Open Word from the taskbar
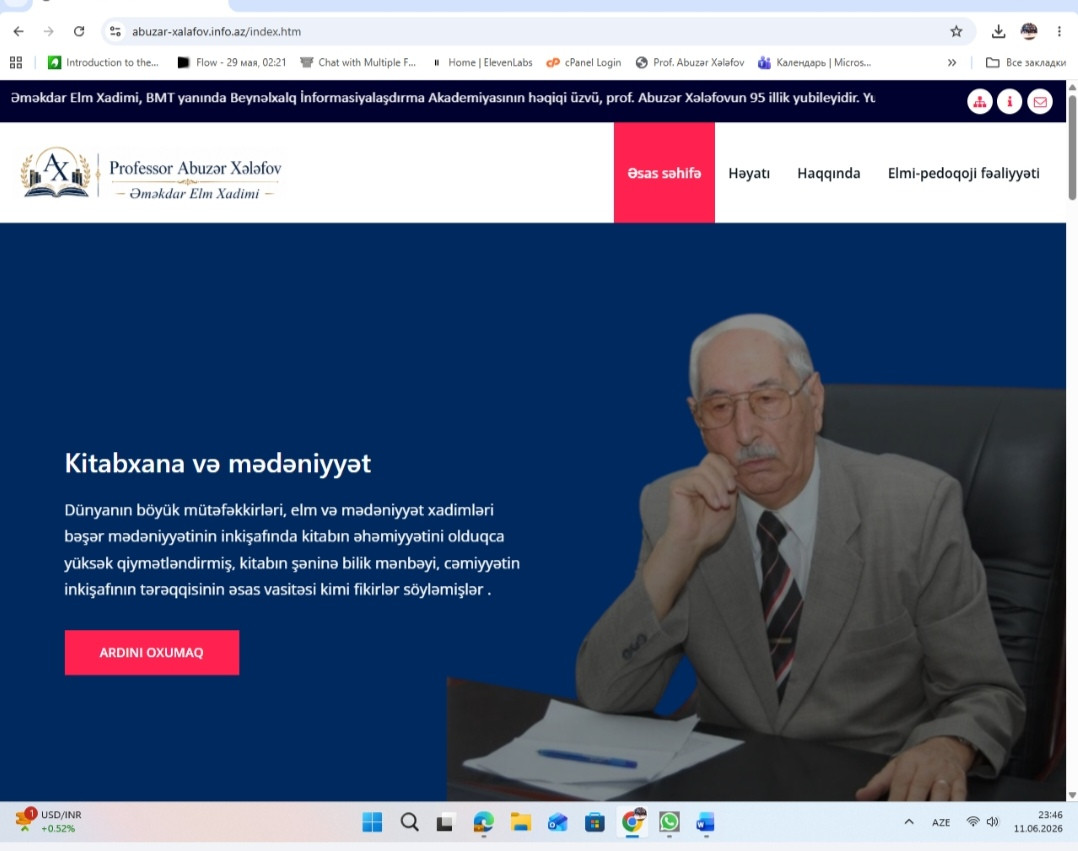Image resolution: width=1078 pixels, height=851 pixels. (705, 821)
